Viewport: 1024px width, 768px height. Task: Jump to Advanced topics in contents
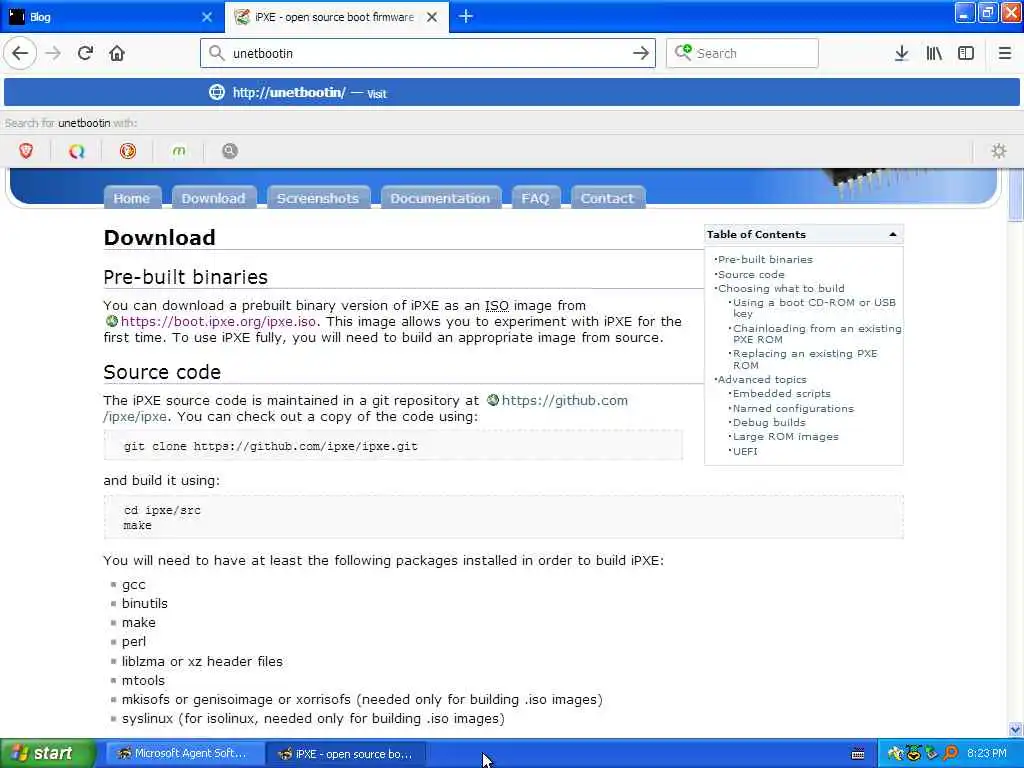pos(762,379)
